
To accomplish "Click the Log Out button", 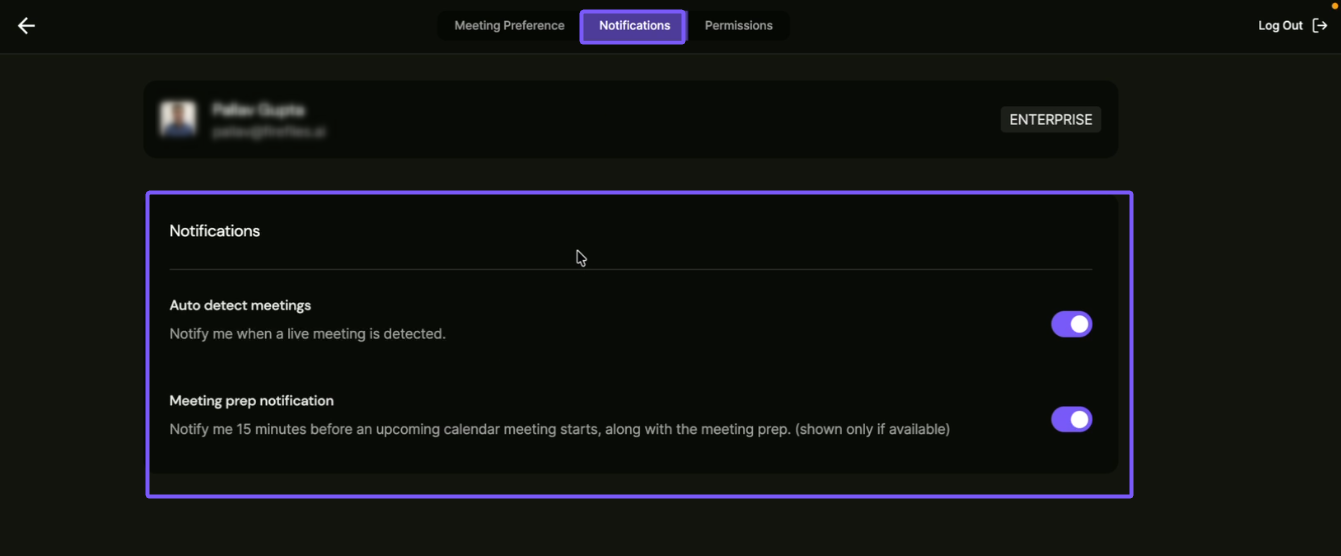I will 1292,26.
